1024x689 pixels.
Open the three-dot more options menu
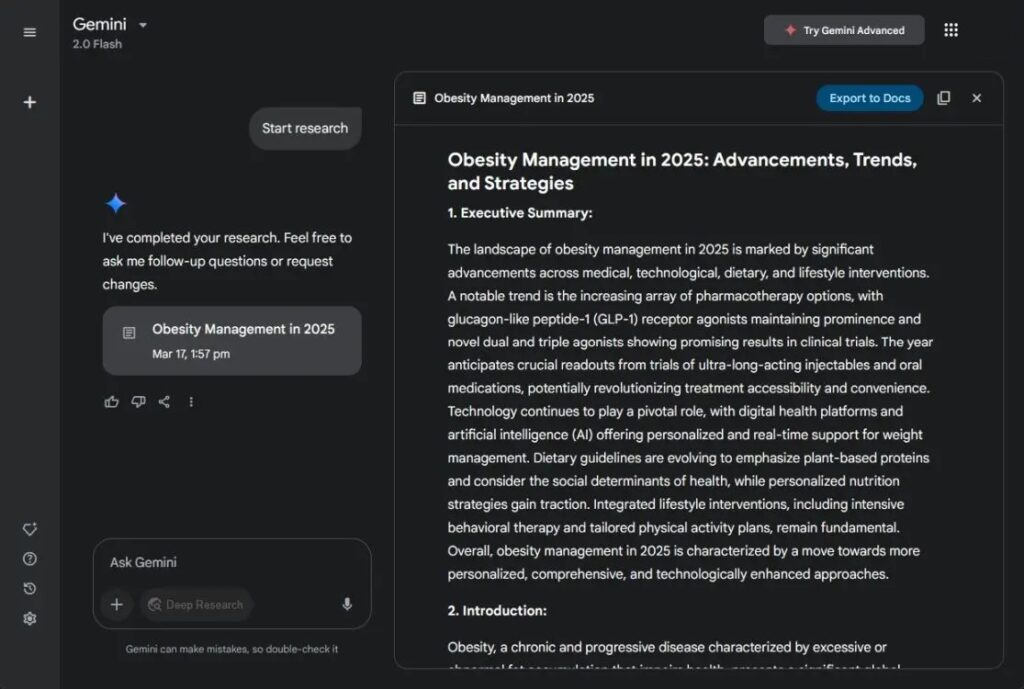[191, 401]
